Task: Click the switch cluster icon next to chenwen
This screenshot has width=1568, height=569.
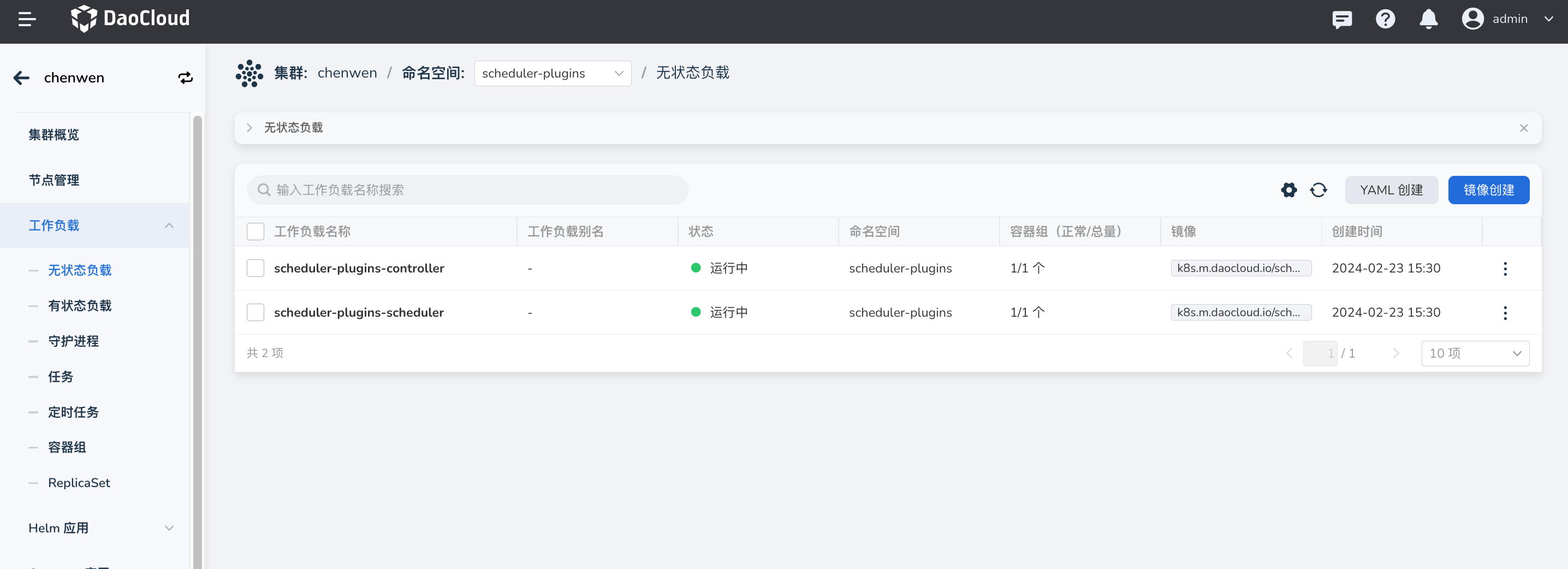Action: tap(185, 78)
